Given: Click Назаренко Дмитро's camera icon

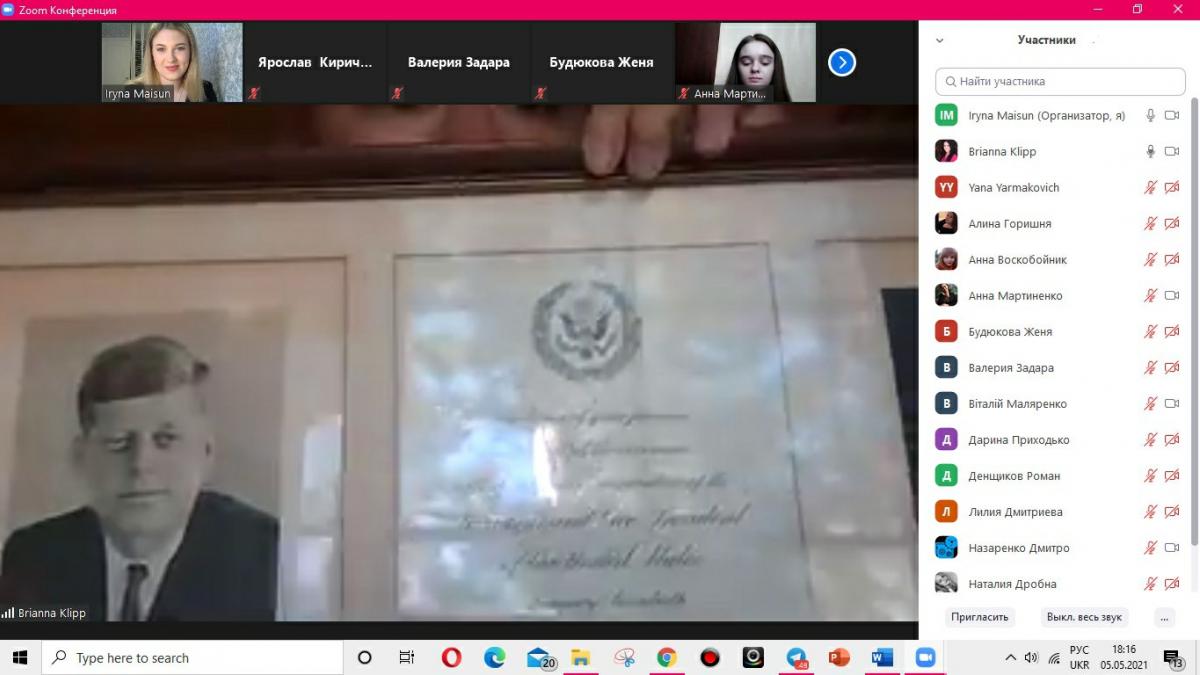Looking at the screenshot, I should tap(1172, 548).
